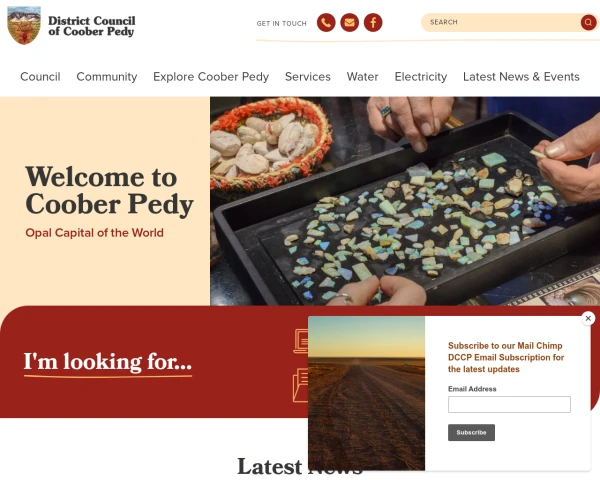Focus the Search text field
The width and height of the screenshot is (600, 480).
point(501,22)
